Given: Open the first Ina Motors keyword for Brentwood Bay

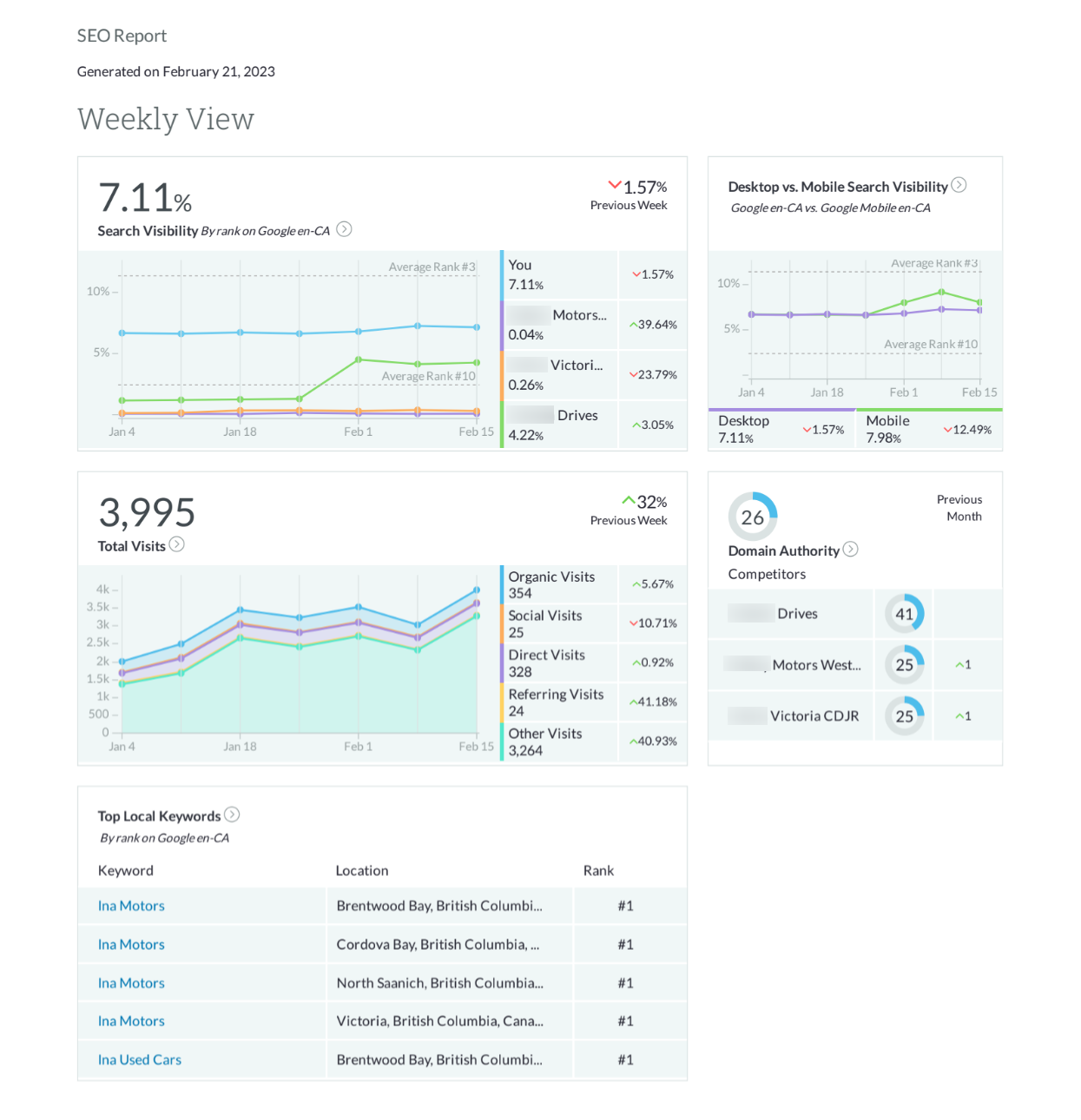Looking at the screenshot, I should pos(131,906).
